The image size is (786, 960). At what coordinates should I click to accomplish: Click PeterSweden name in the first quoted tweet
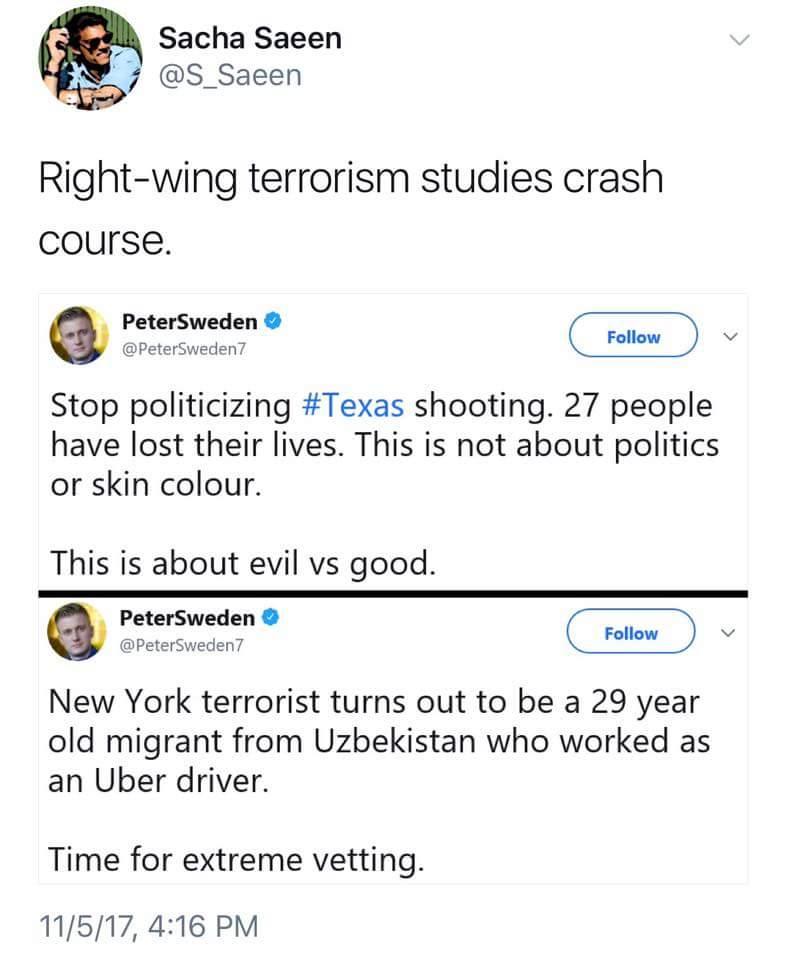tap(190, 321)
